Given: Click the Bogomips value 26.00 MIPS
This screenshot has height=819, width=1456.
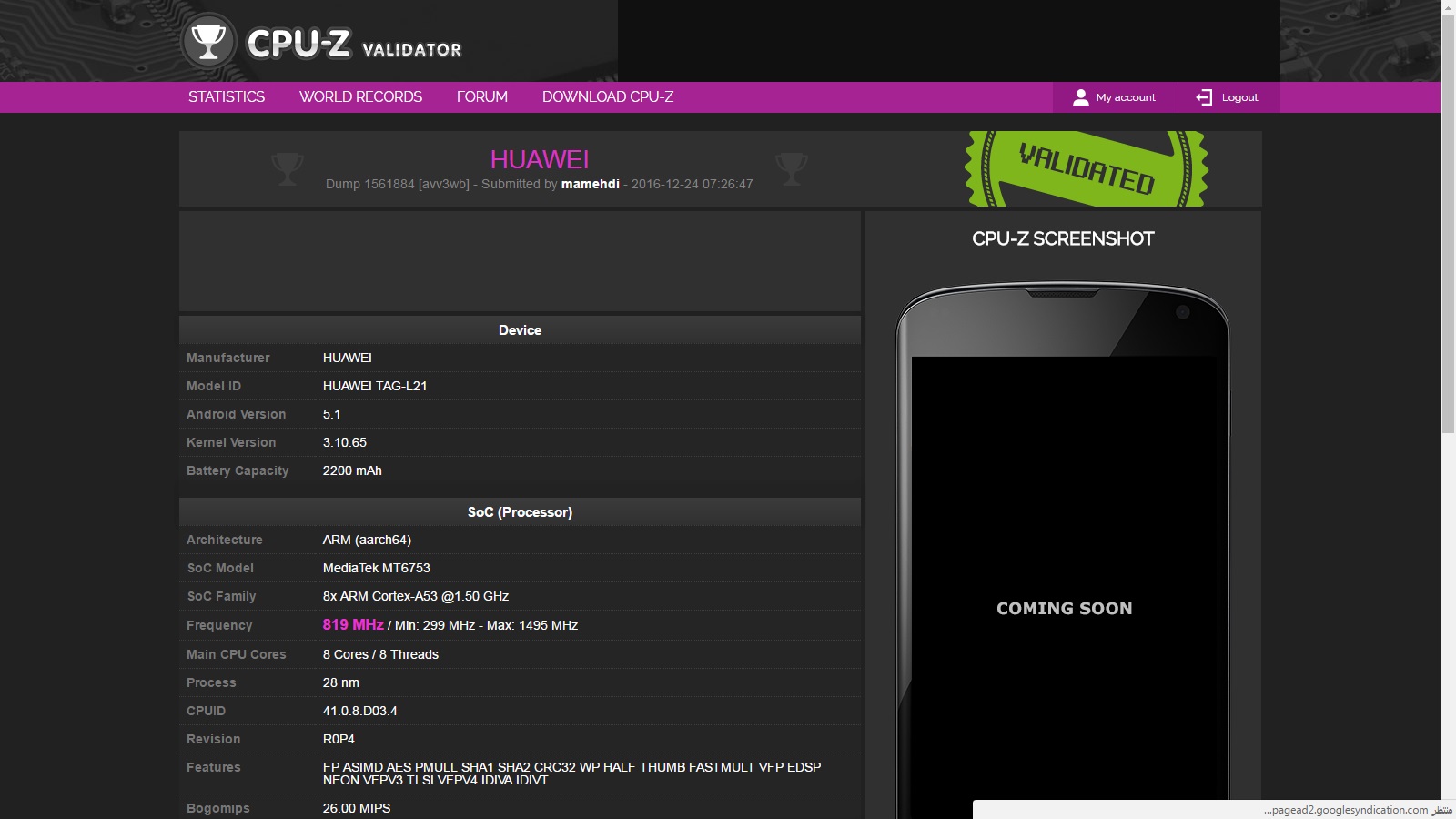Looking at the screenshot, I should (357, 808).
